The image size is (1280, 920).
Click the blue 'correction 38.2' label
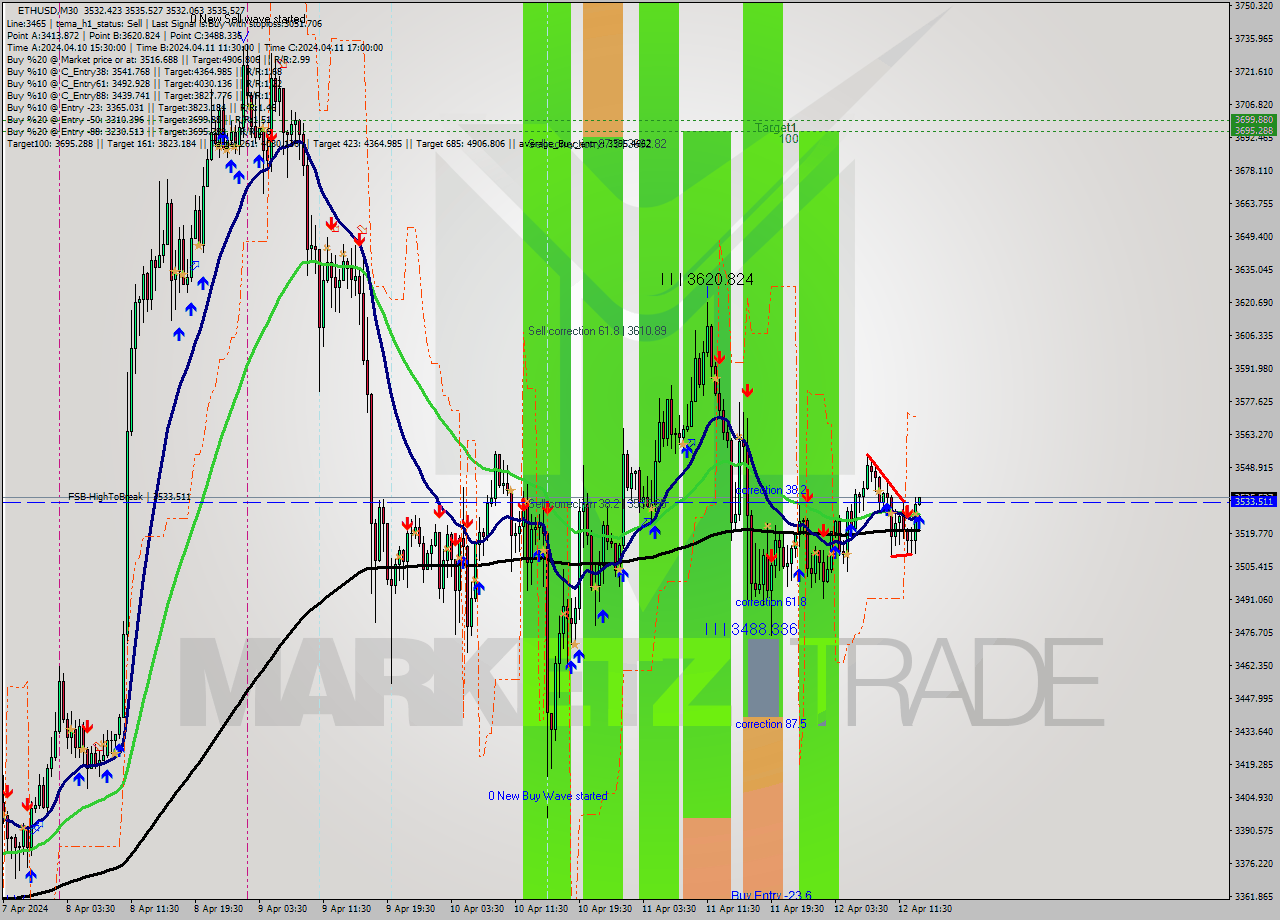[x=770, y=490]
